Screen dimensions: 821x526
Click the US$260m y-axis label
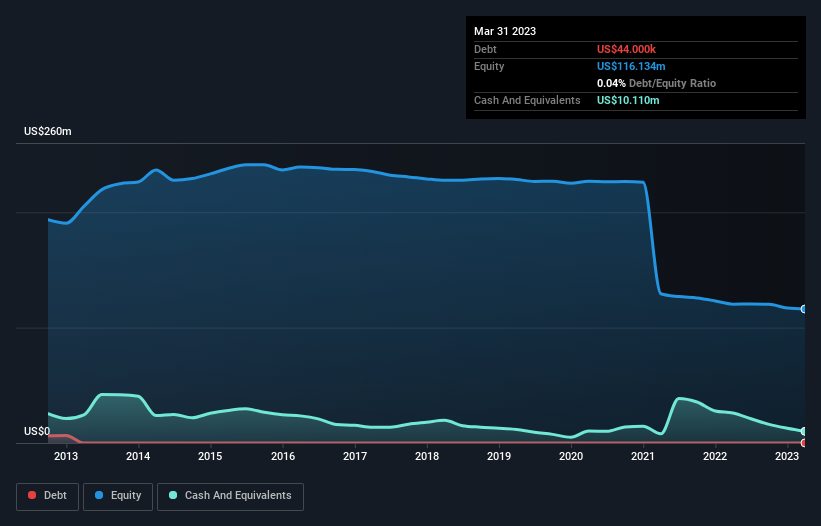48,131
